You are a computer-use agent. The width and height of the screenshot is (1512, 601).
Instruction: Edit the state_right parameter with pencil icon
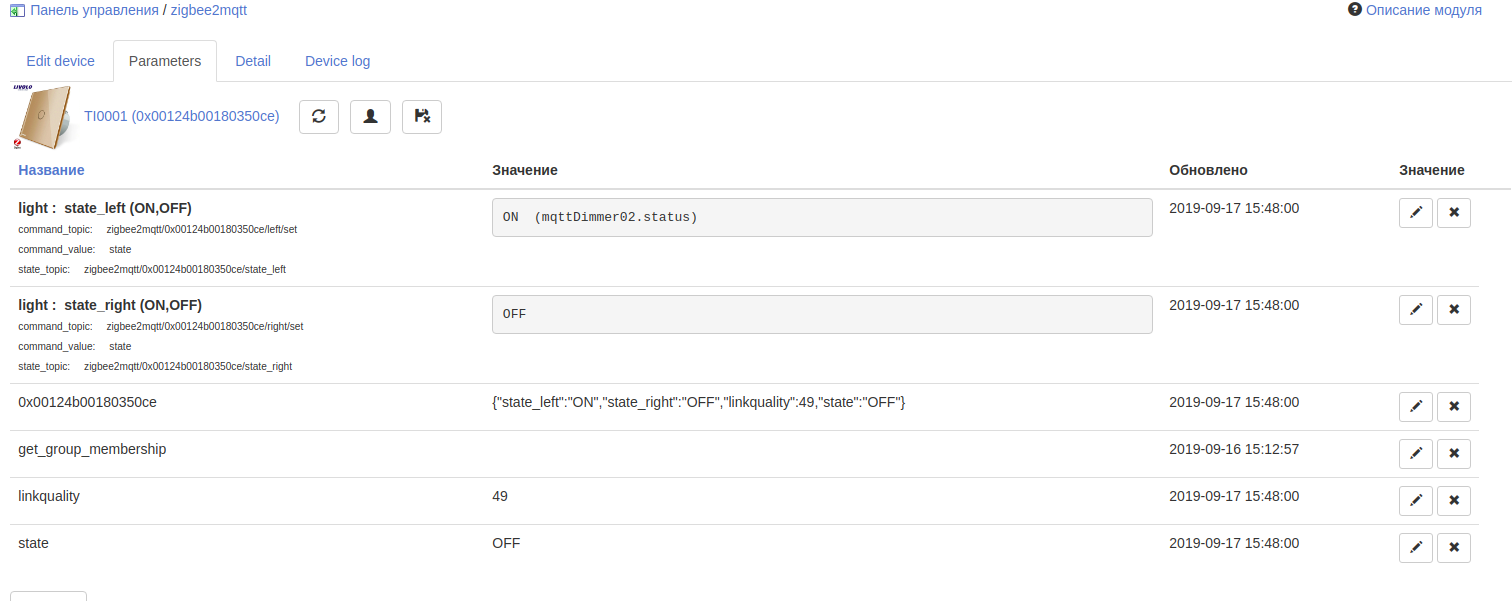point(1415,310)
